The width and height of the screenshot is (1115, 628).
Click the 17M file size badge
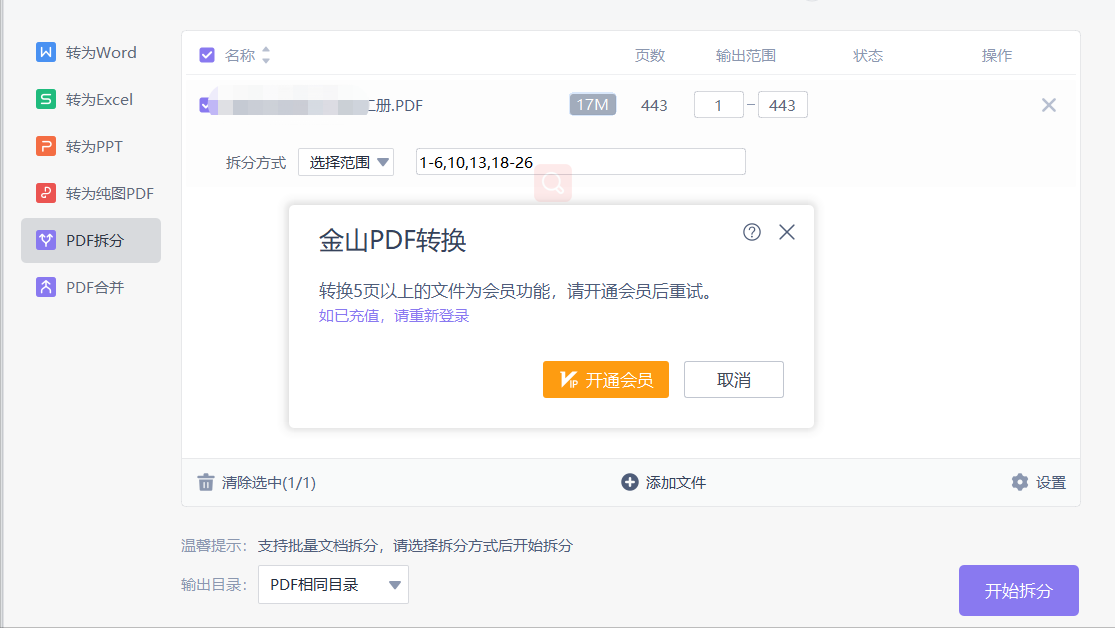coord(592,105)
